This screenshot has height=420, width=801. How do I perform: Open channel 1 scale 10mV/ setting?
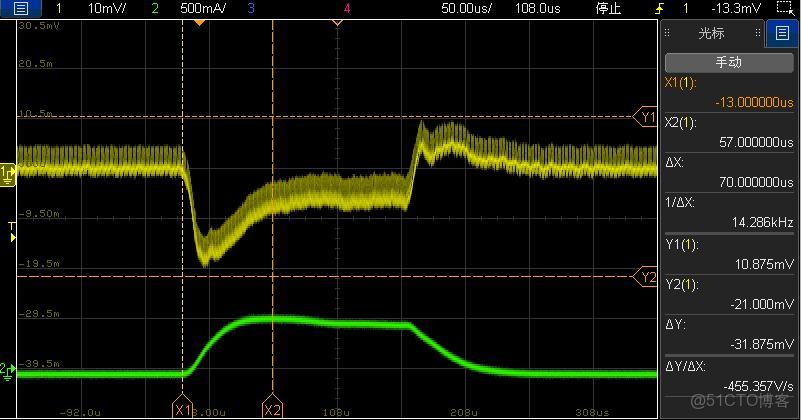tap(106, 8)
